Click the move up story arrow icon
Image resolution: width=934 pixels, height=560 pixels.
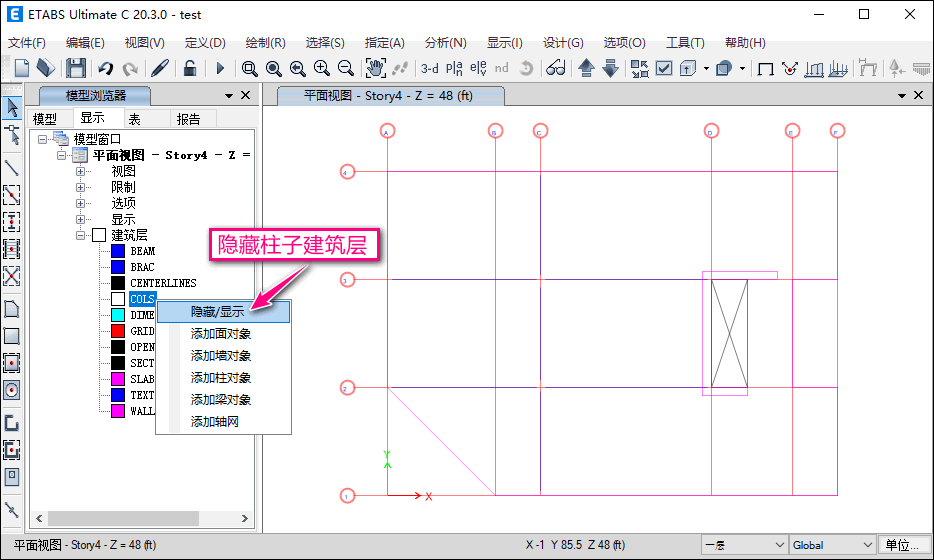(x=587, y=68)
